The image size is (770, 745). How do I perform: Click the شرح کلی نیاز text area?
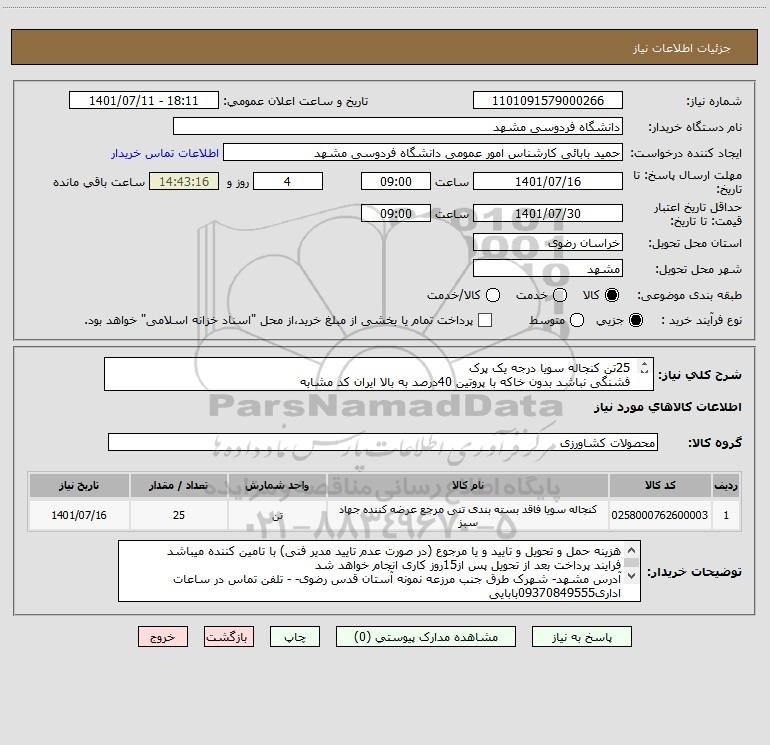379,374
